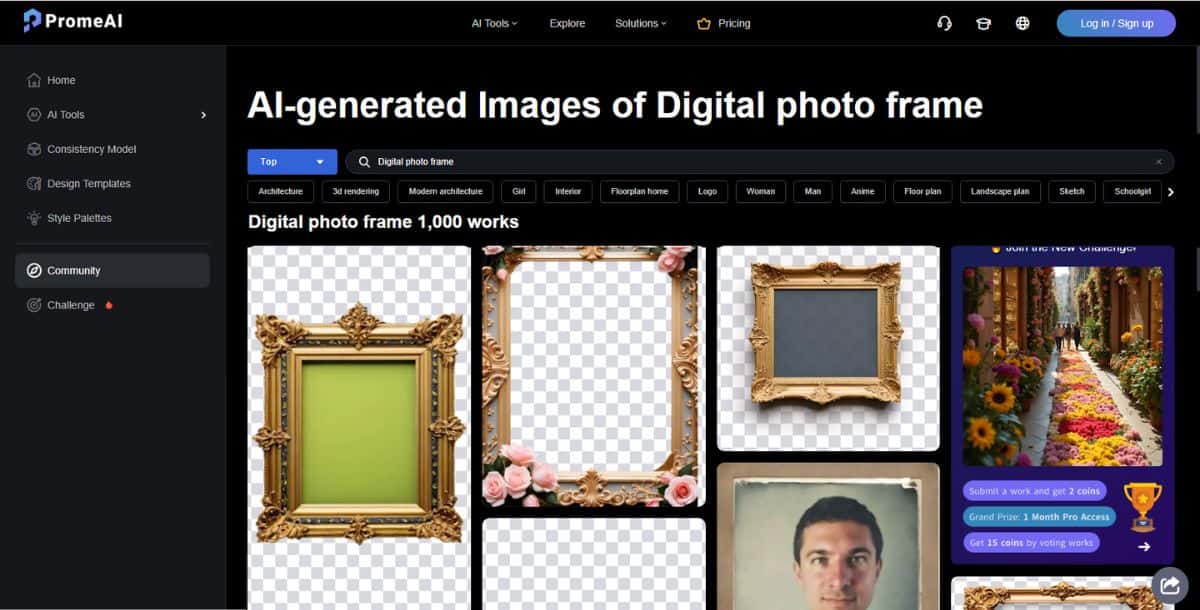This screenshot has height=610, width=1200.
Task: Filter by the Logo tag
Action: click(707, 192)
